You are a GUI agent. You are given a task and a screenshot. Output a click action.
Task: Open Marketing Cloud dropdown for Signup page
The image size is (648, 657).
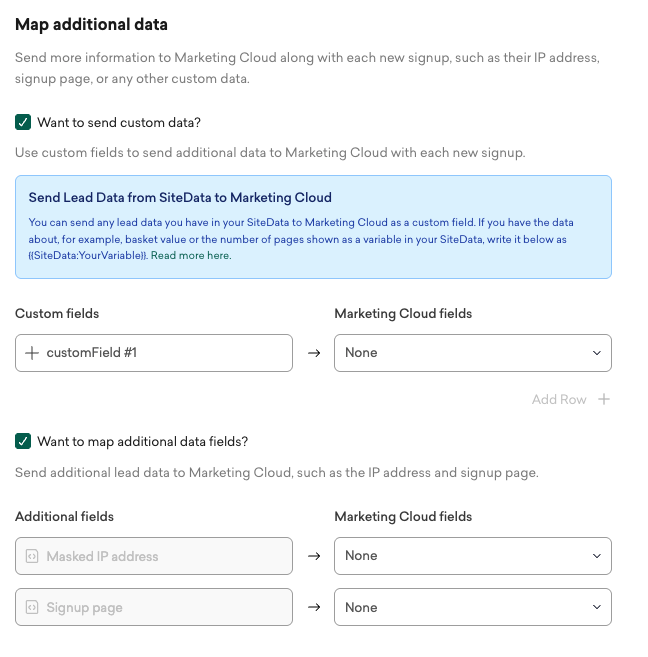[472, 607]
